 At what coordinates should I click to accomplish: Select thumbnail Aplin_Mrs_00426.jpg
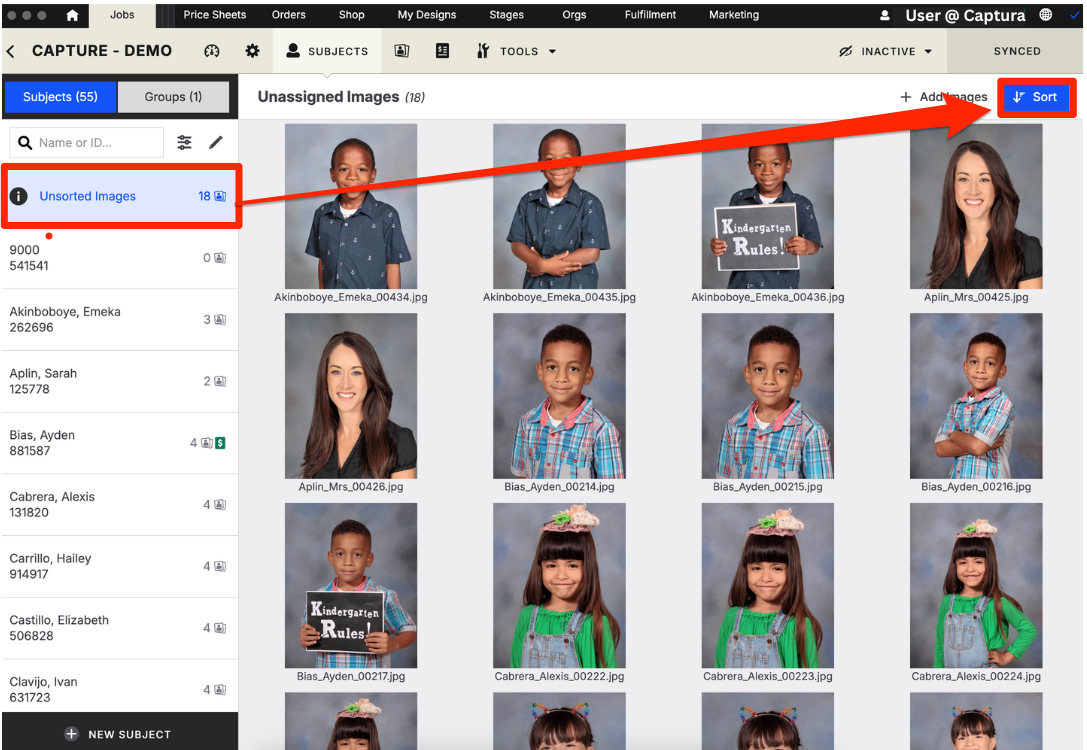click(351, 396)
